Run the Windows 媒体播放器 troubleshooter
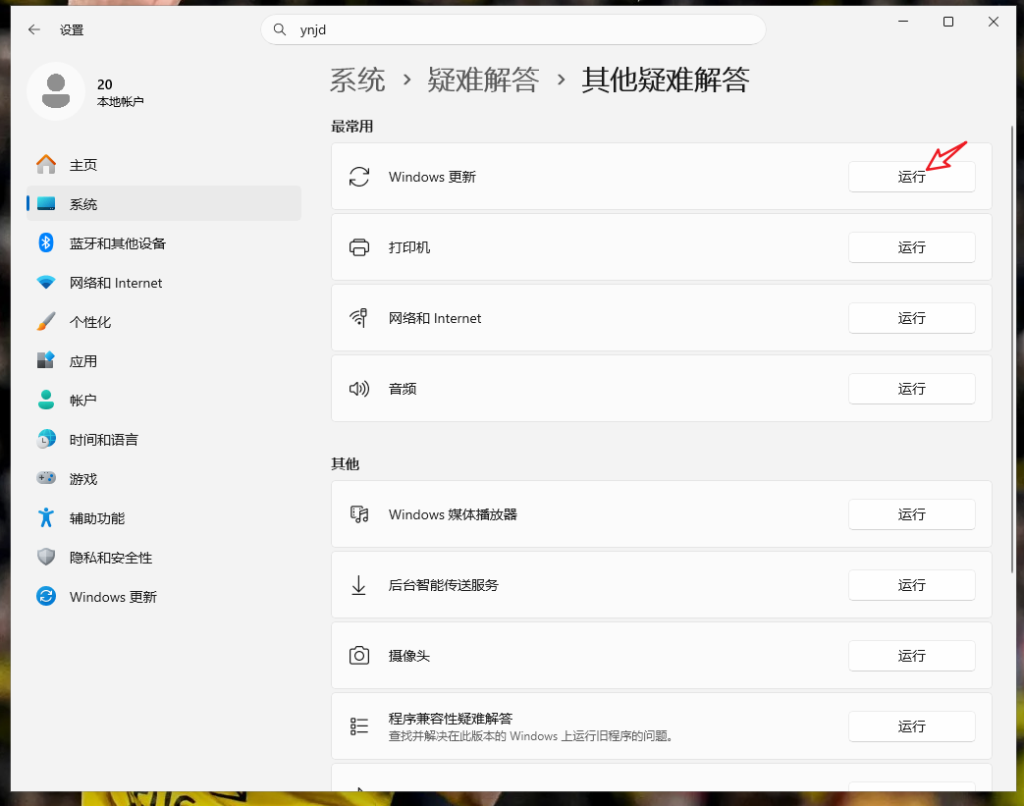 tap(912, 514)
